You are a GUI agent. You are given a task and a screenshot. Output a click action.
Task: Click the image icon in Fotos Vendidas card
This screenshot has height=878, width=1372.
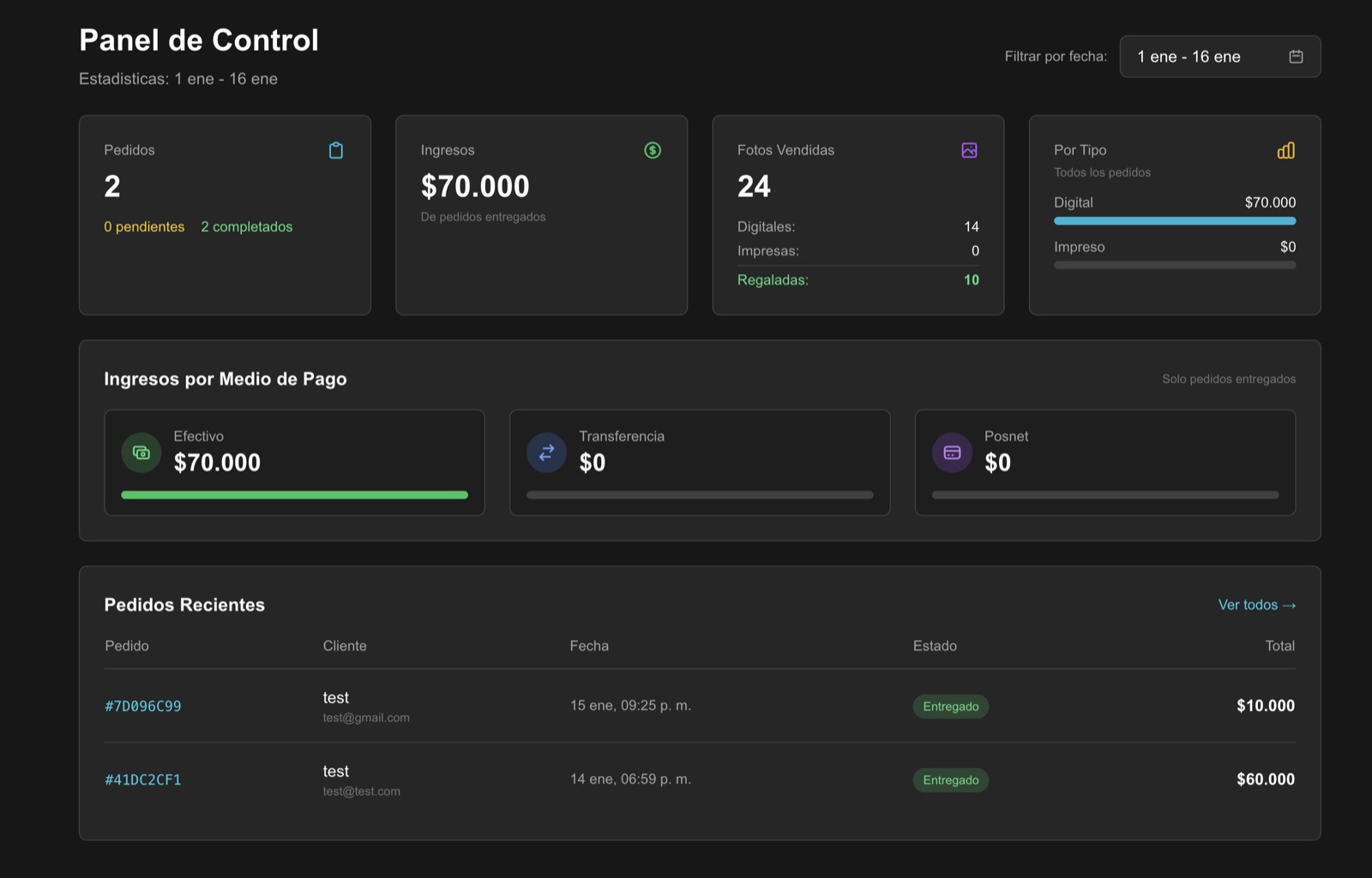[969, 151]
